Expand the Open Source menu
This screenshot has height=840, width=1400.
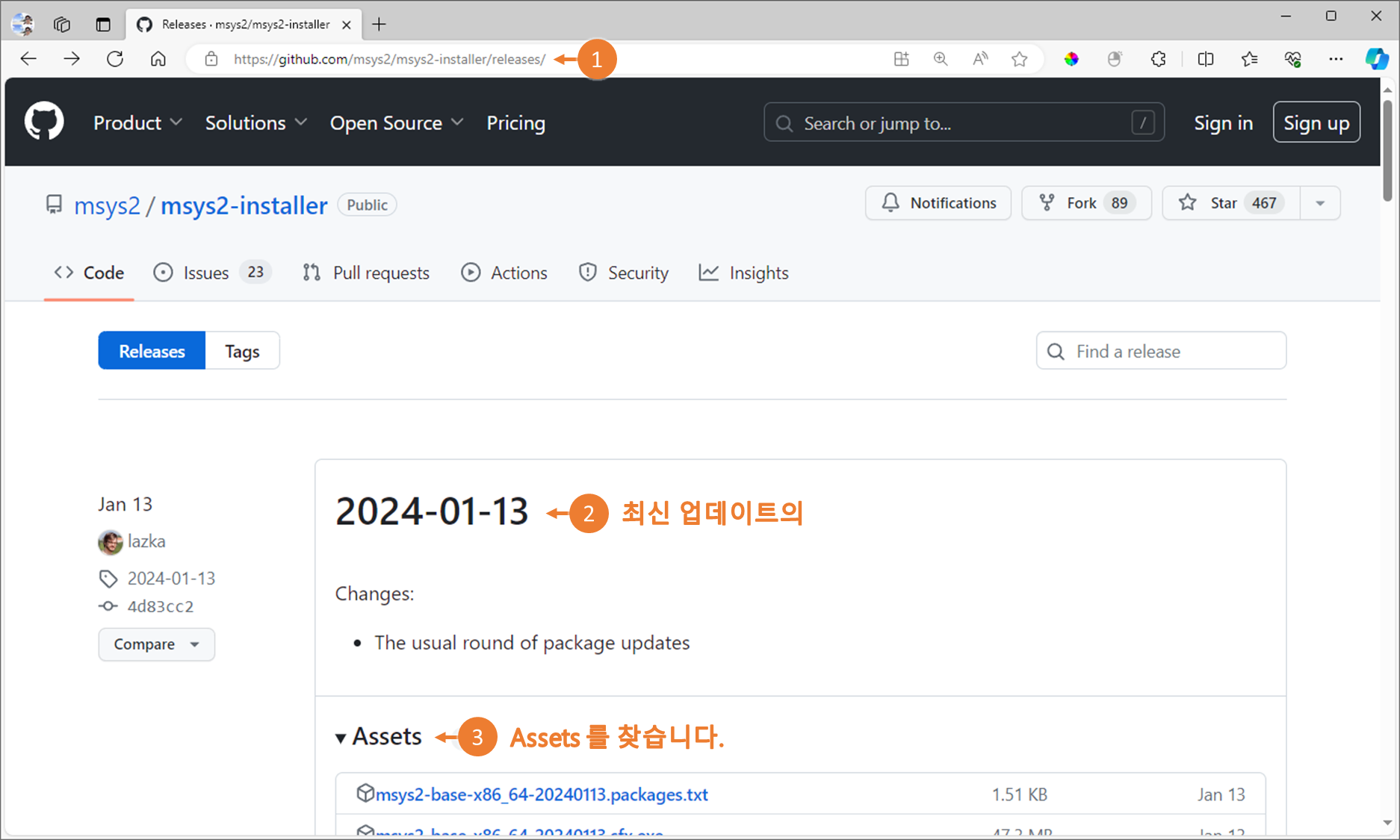397,122
